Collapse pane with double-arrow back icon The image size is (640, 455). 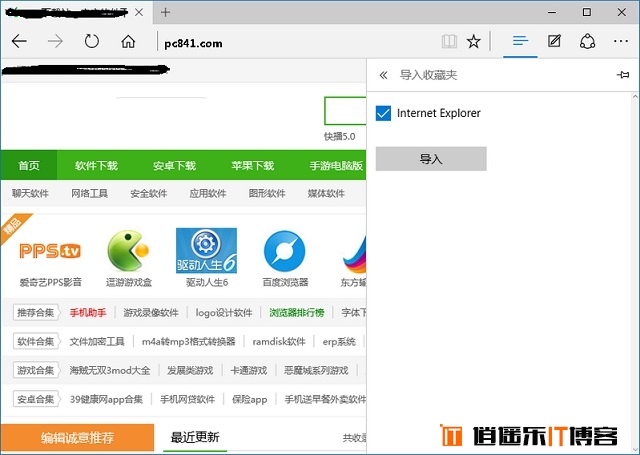click(x=383, y=75)
